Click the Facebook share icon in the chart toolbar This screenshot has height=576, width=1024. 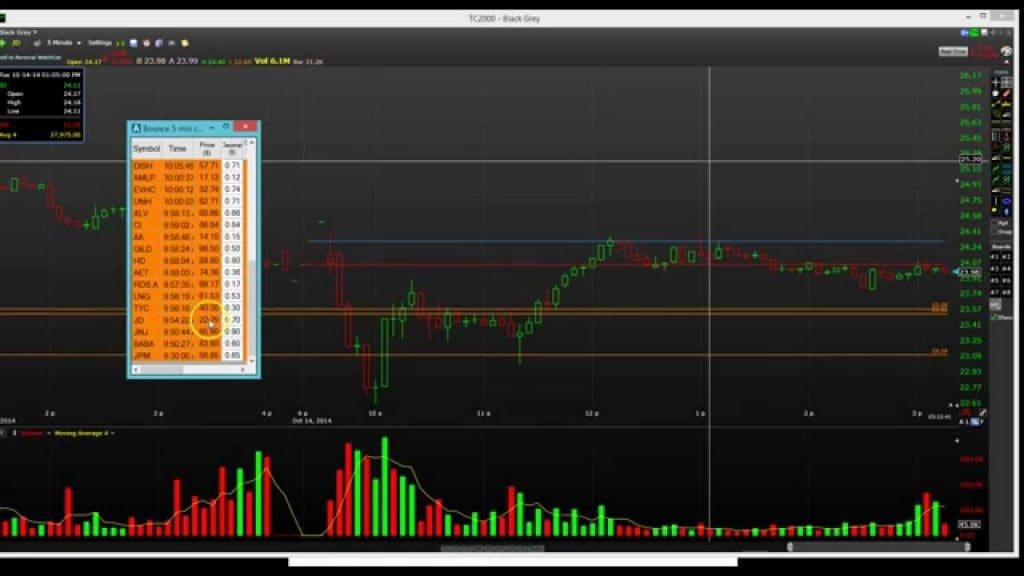(159, 43)
